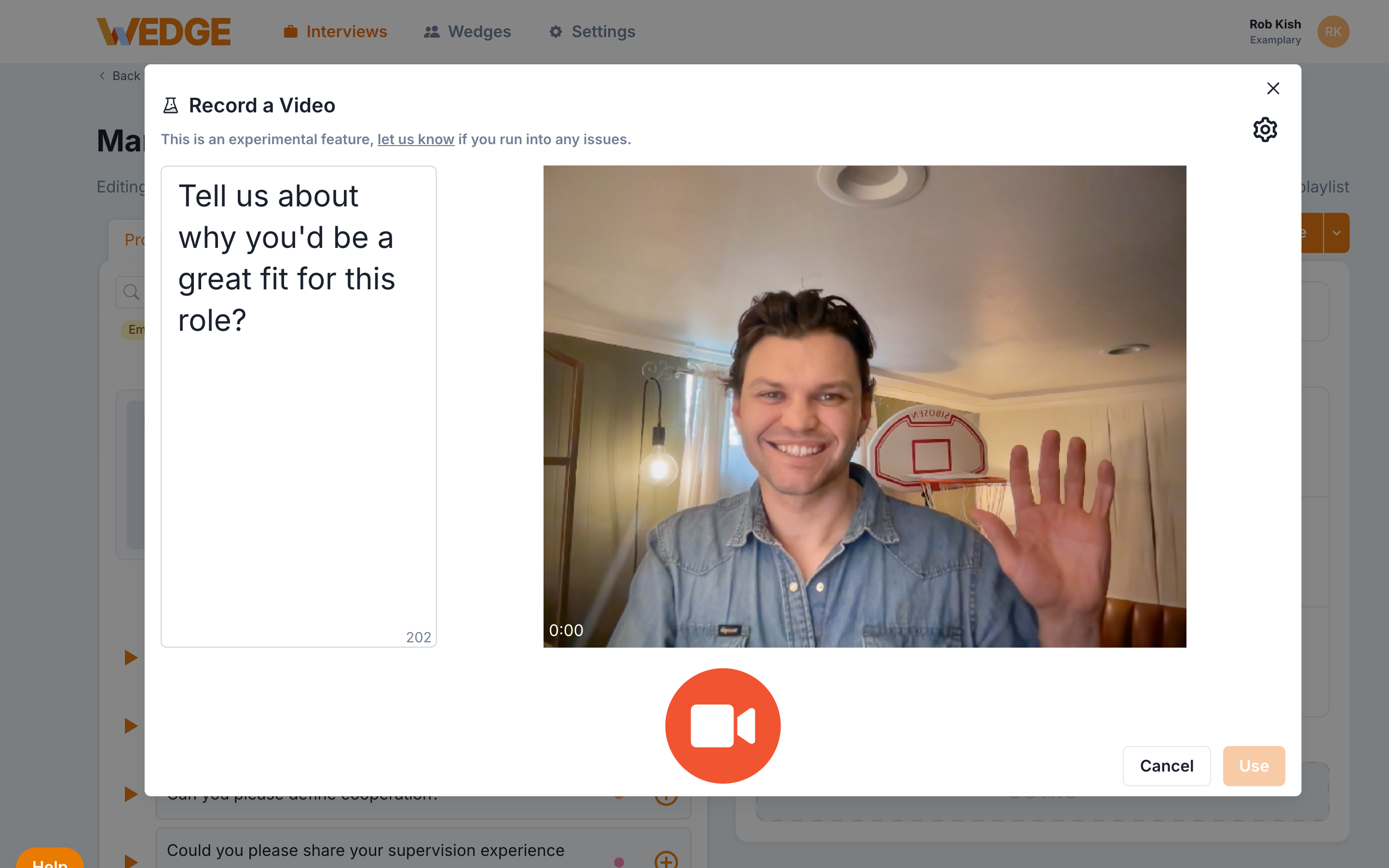The height and width of the screenshot is (868, 1389).
Task: Open the "let us know" link
Action: pos(416,139)
